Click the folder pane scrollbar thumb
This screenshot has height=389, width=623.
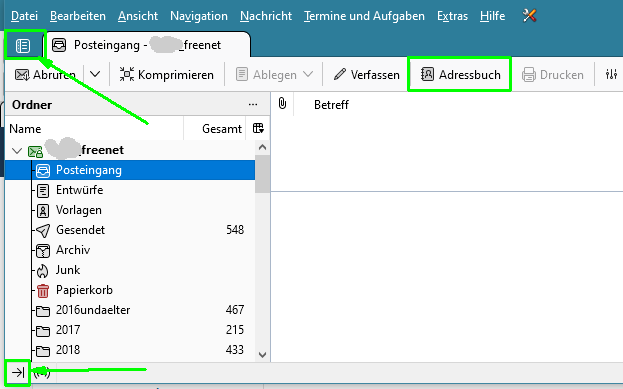(x=262, y=174)
